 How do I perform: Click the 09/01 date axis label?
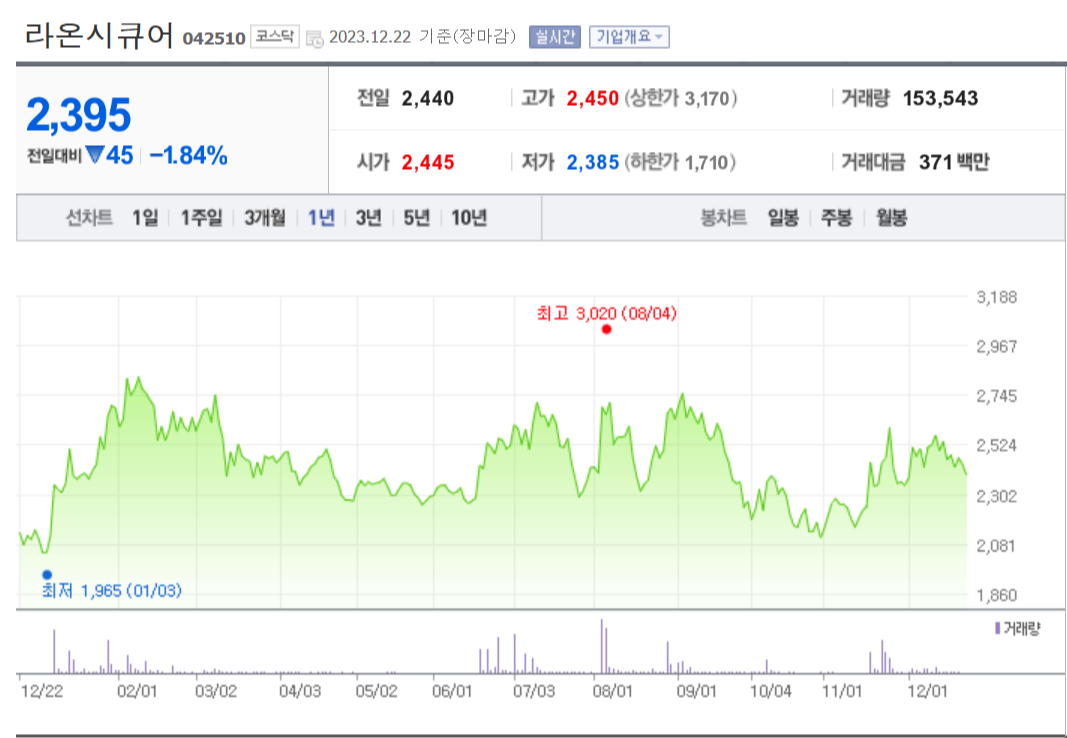(x=697, y=692)
